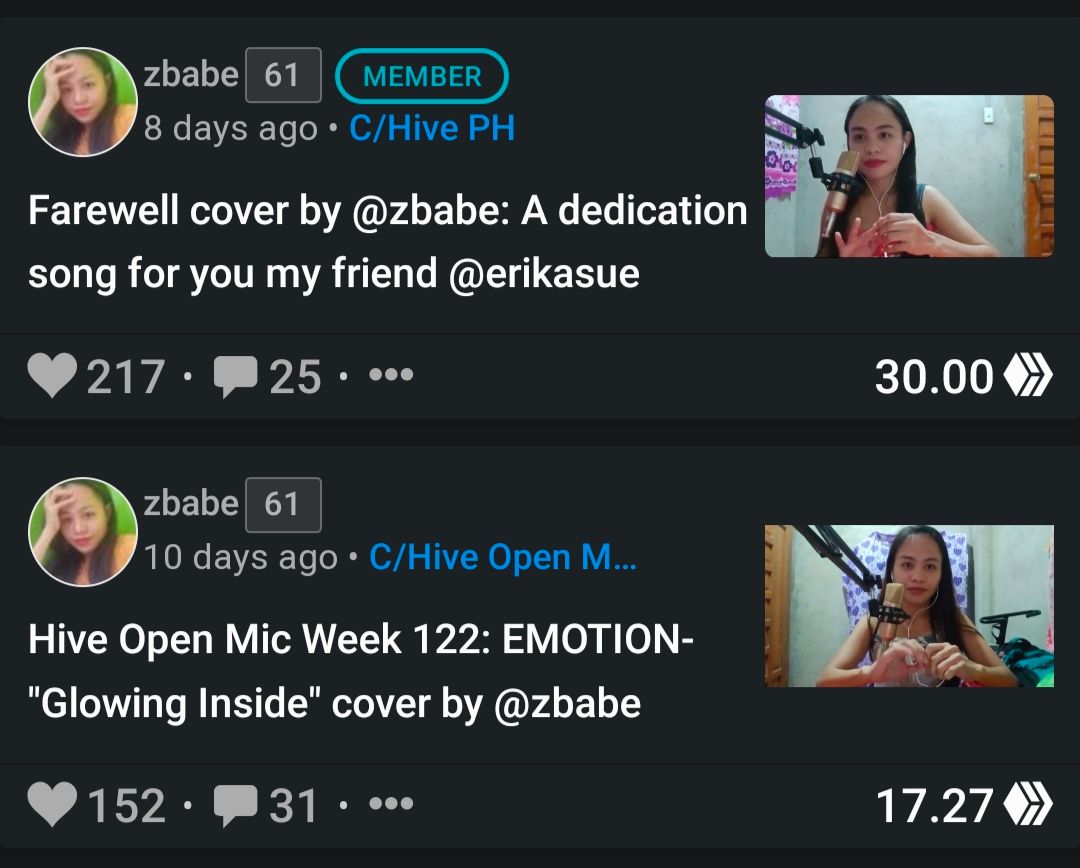Viewport: 1080px width, 868px height.
Task: Open comments on the Farewell cover post
Action: click(236, 376)
